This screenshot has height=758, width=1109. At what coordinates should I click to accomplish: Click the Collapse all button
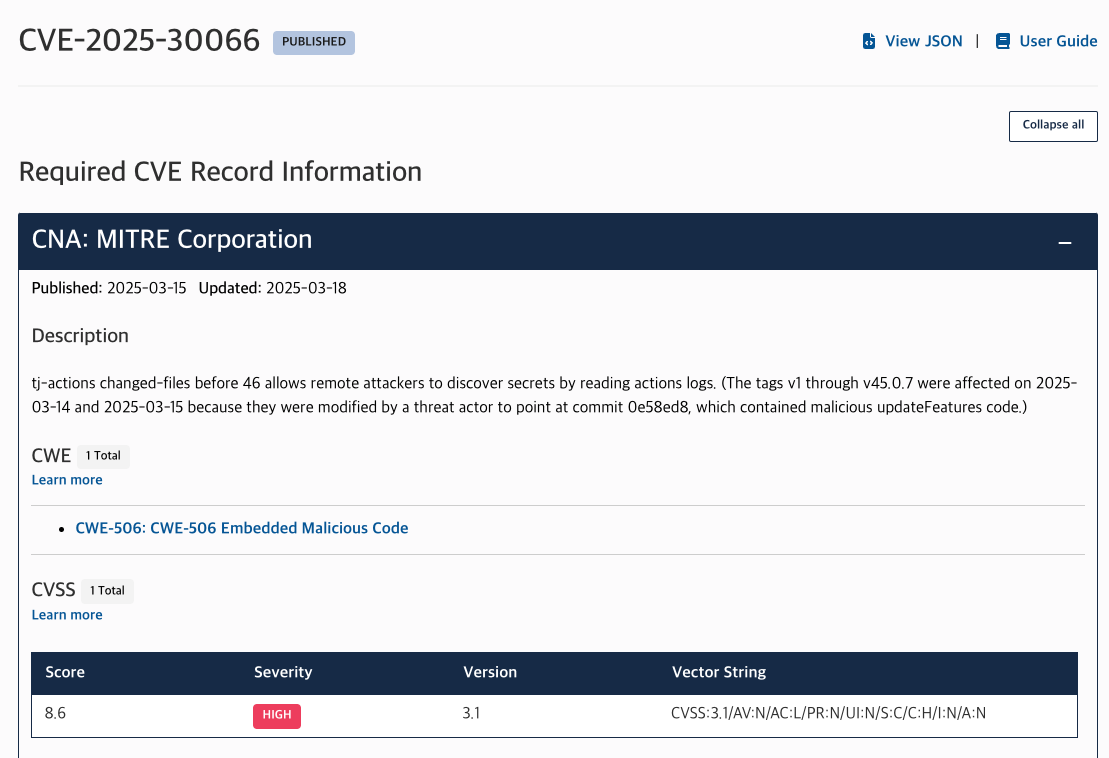point(1053,126)
